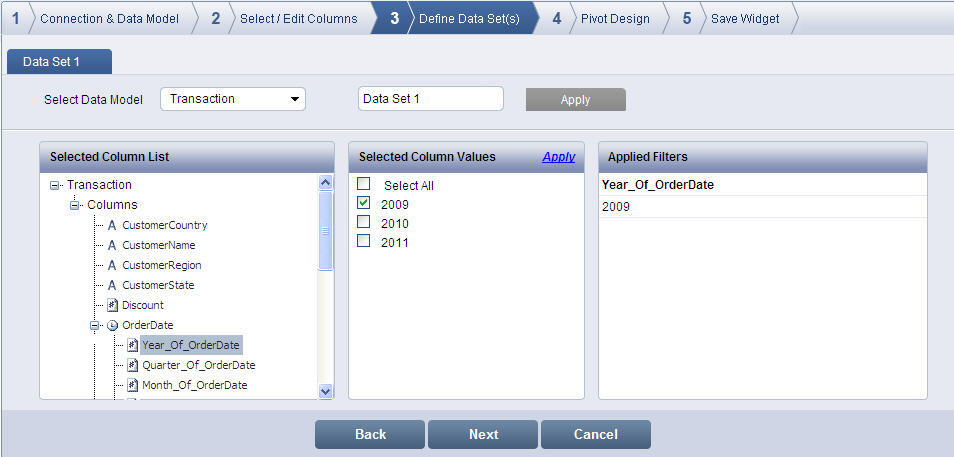Click the text-type icon beside CustomerCountry
Screen dimensions: 954x457
pyautogui.click(x=112, y=225)
